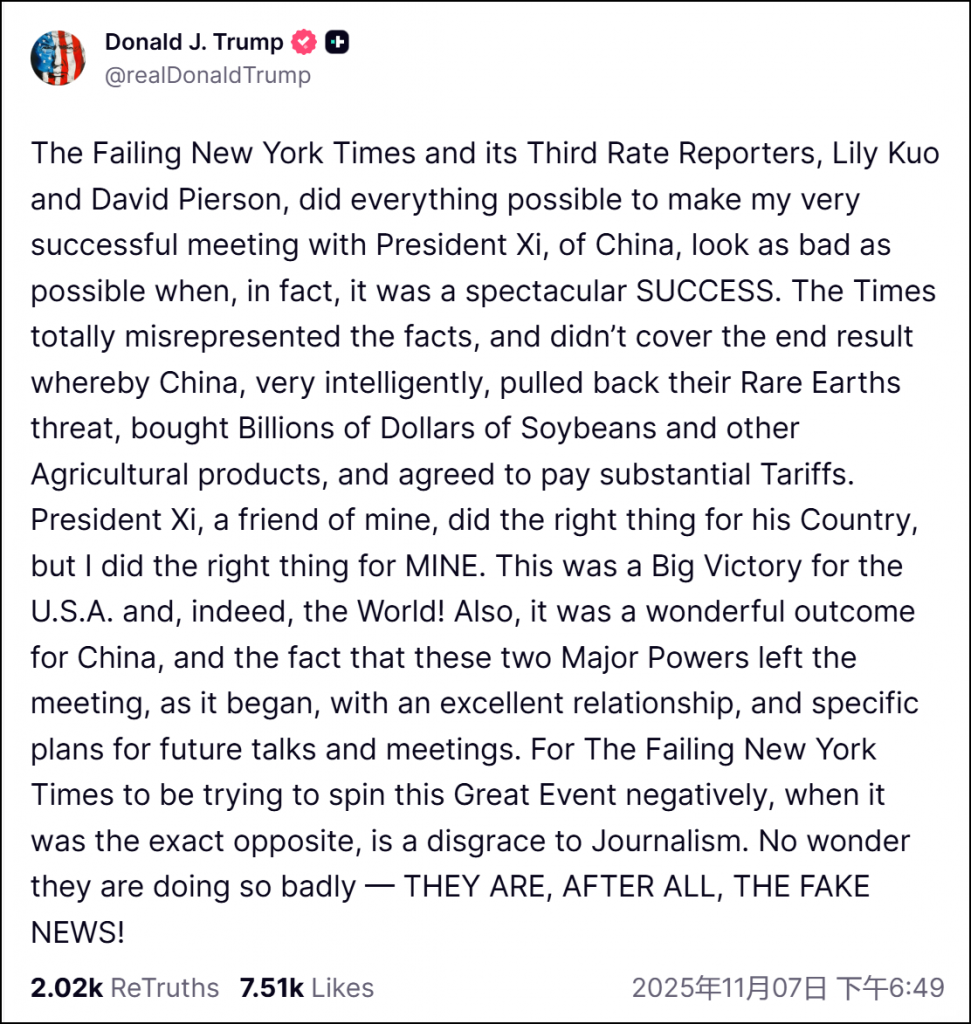Click the black plus badge icon

(x=337, y=42)
